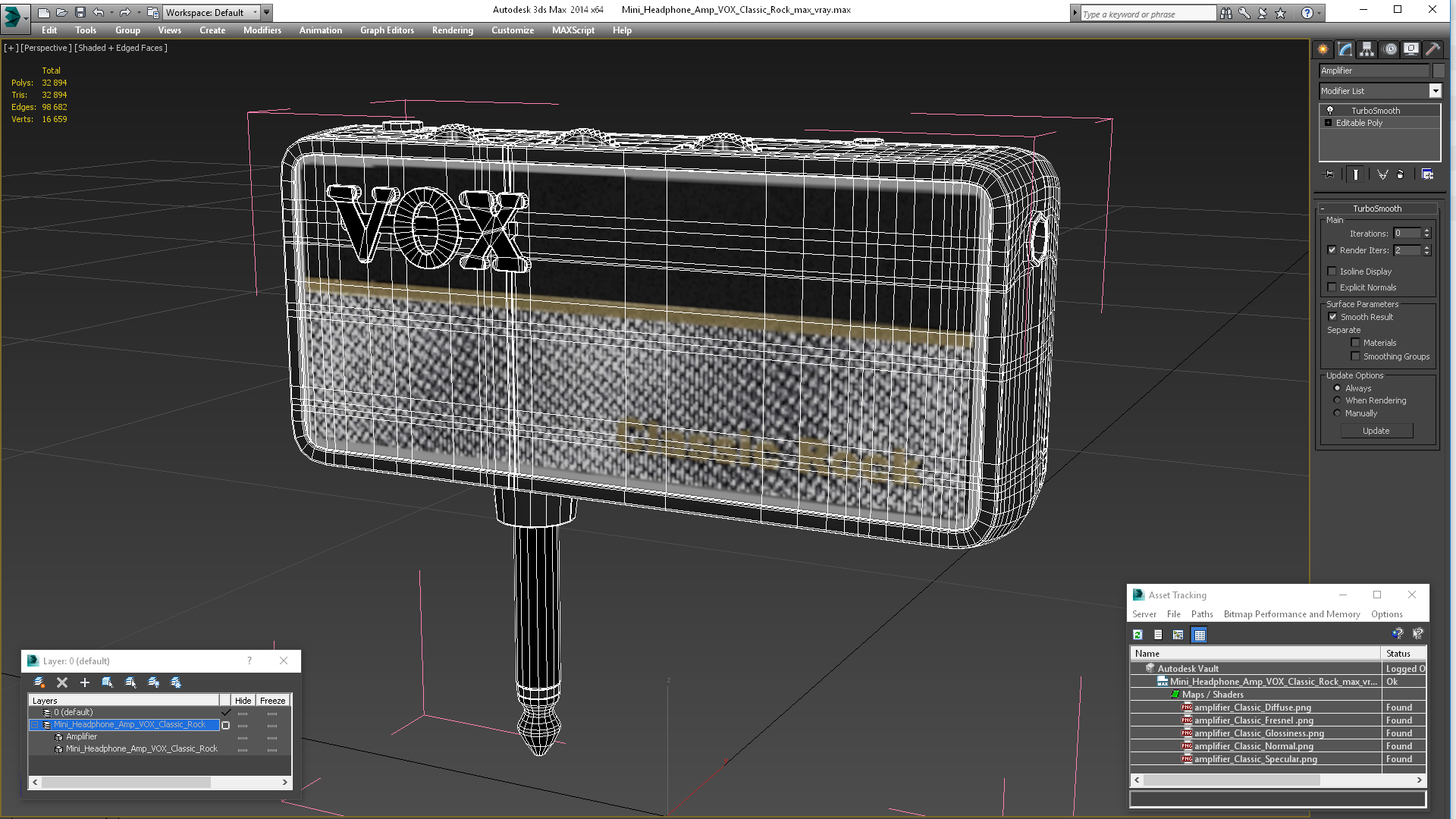Open the Edit menu
The image size is (1456, 819).
point(49,30)
